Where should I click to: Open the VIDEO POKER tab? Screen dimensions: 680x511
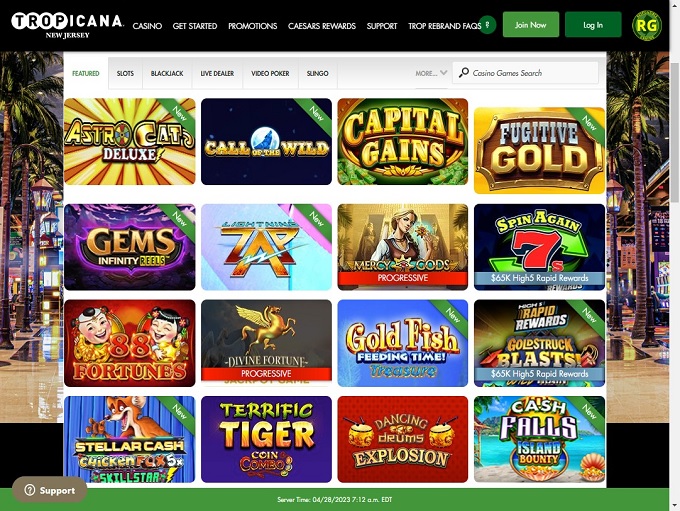point(270,73)
